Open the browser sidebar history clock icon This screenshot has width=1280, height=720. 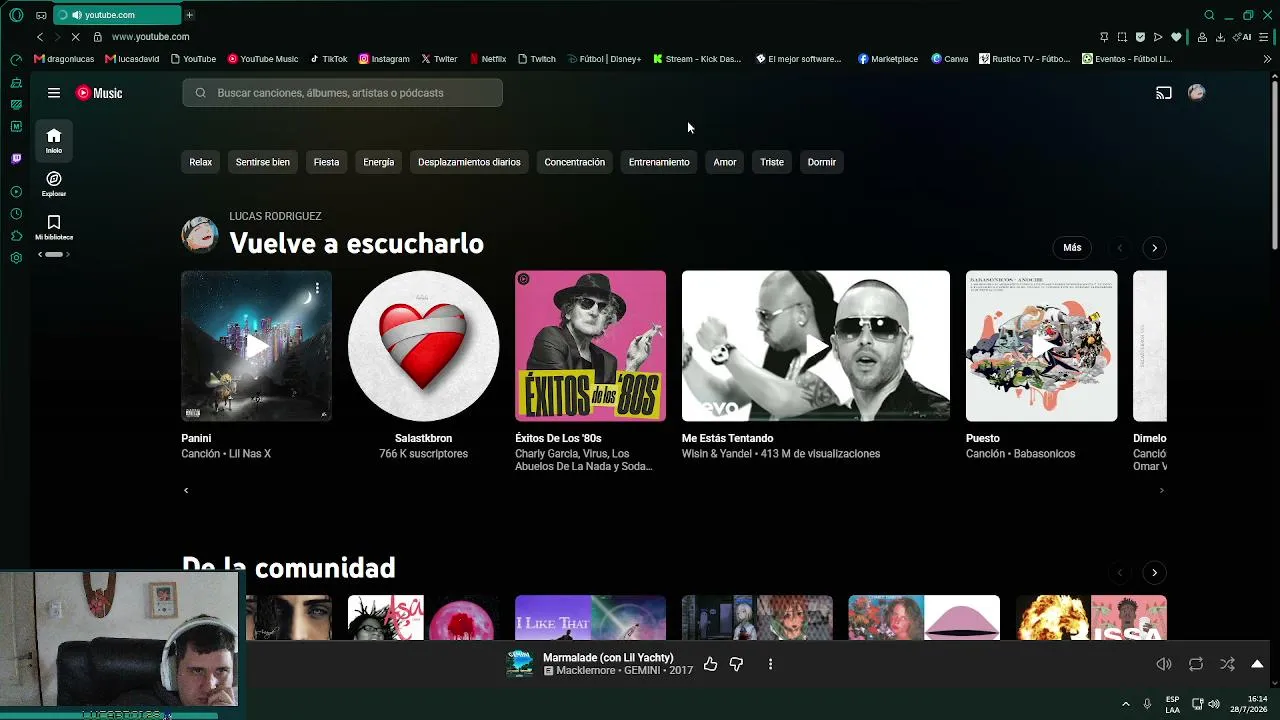coord(16,214)
